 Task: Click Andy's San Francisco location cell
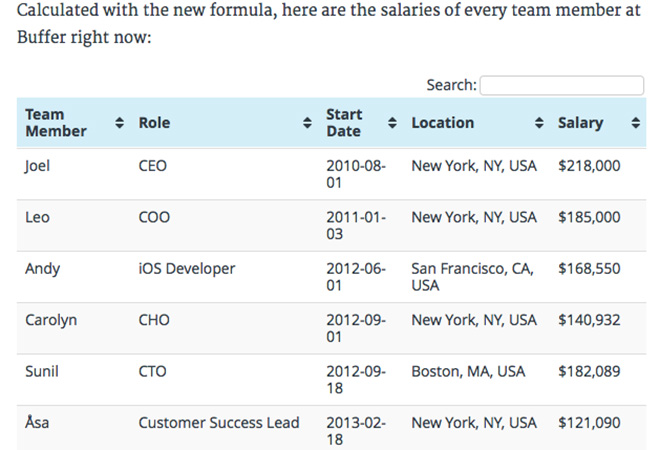tap(472, 277)
